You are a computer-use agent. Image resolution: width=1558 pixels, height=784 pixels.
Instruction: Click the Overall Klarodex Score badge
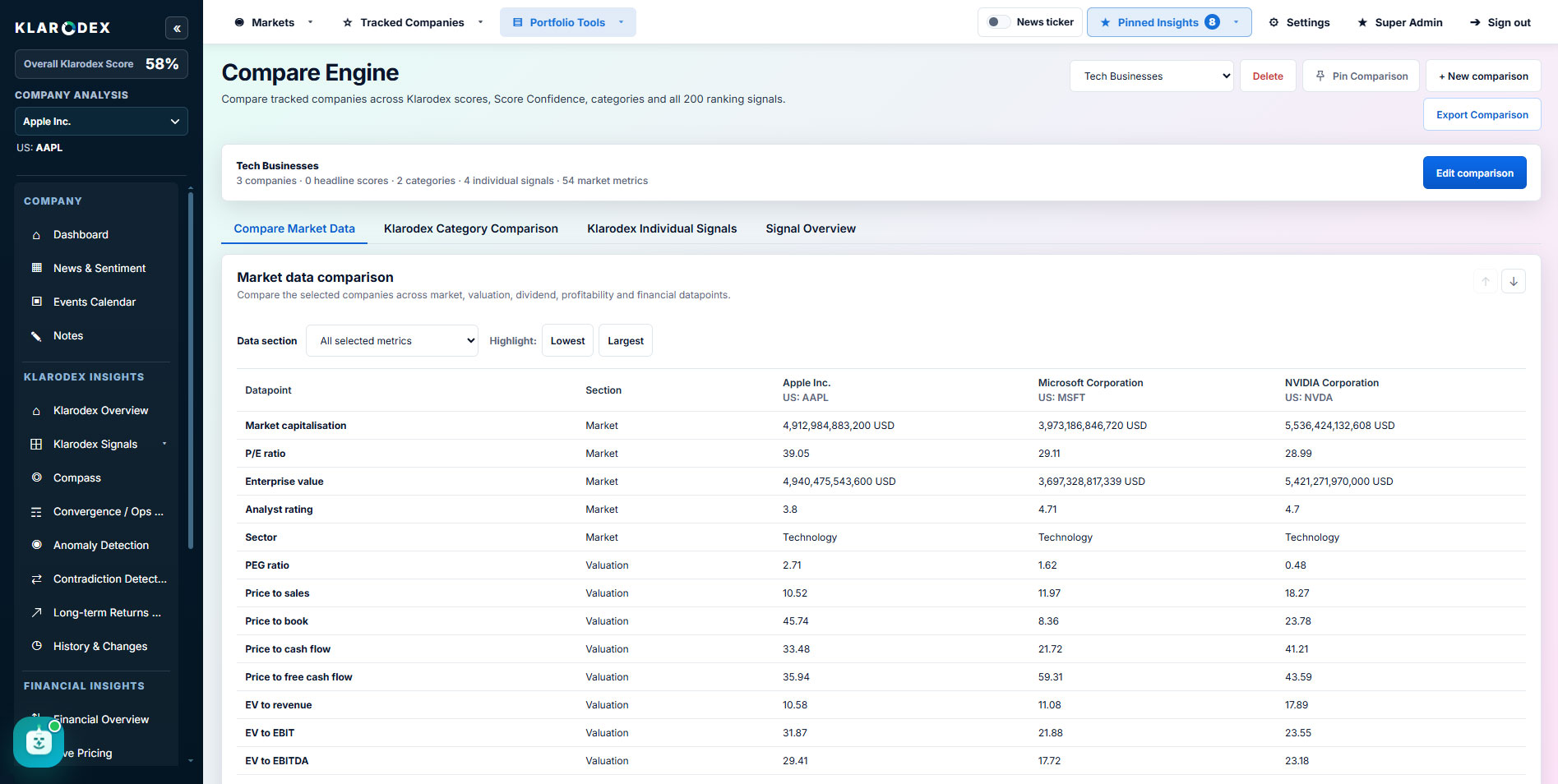101,64
